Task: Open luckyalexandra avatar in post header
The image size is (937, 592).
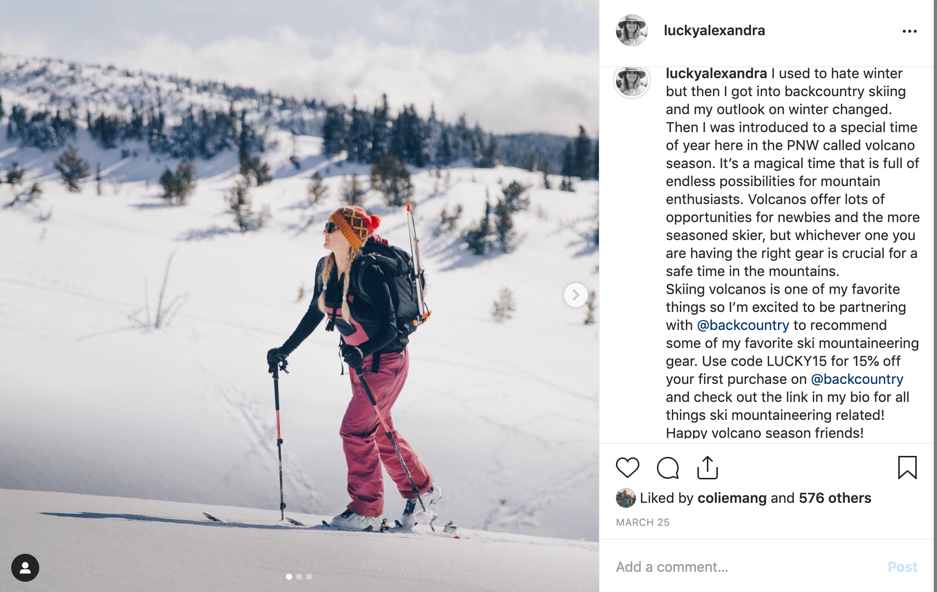Action: pyautogui.click(x=632, y=30)
